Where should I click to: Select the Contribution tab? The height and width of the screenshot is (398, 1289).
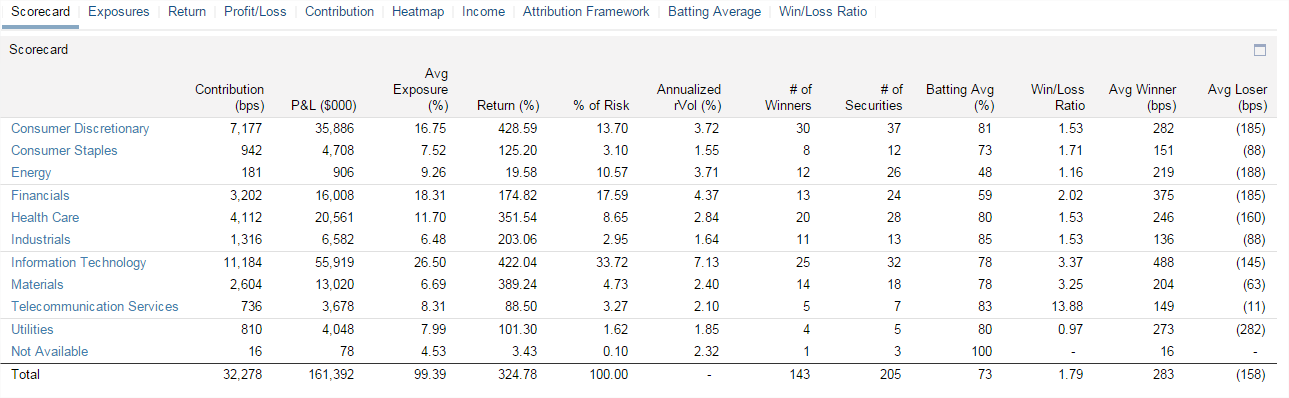[x=339, y=12]
